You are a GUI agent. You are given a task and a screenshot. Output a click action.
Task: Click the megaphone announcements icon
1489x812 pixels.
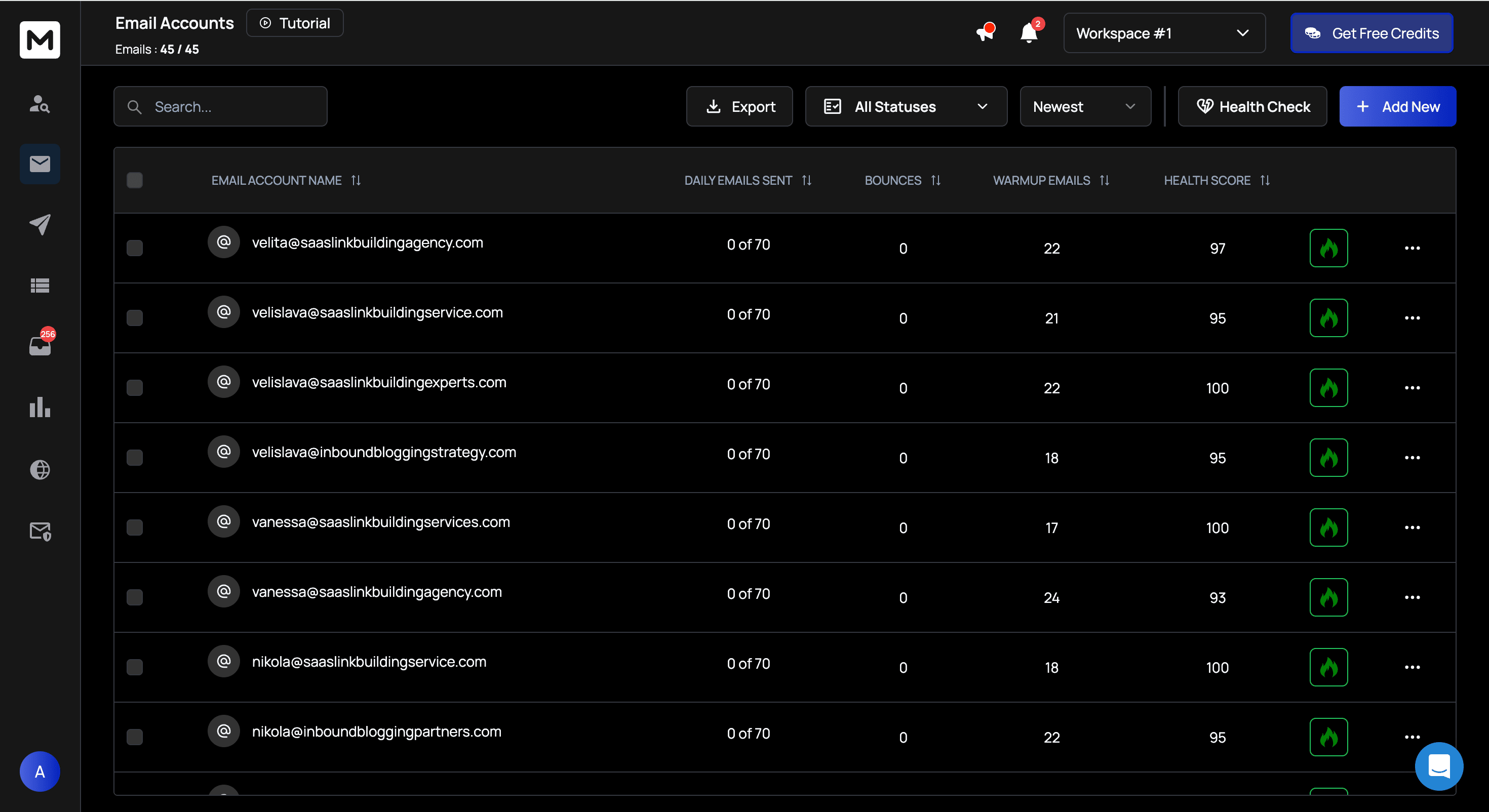tap(985, 33)
